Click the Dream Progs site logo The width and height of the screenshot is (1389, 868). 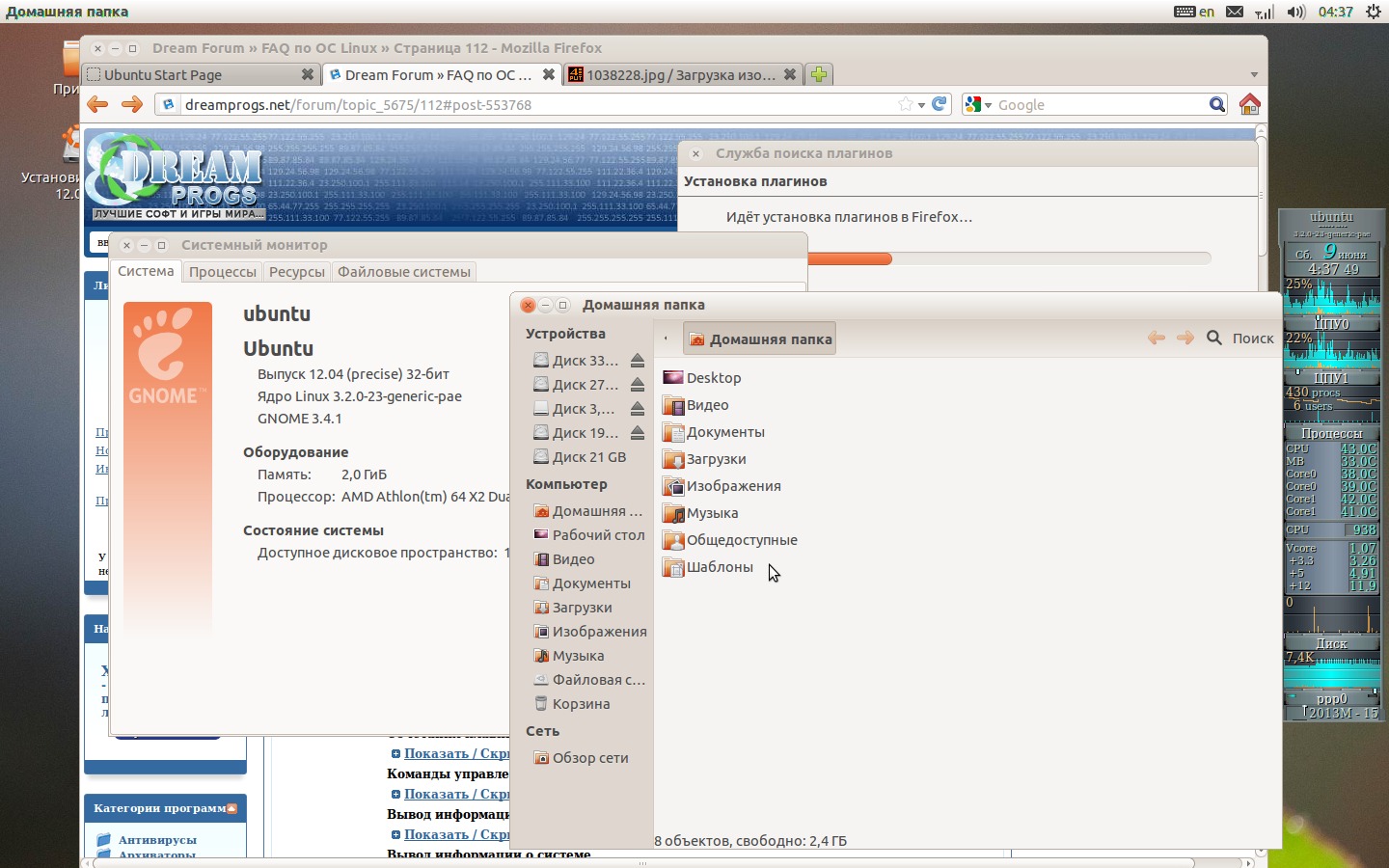(175, 176)
